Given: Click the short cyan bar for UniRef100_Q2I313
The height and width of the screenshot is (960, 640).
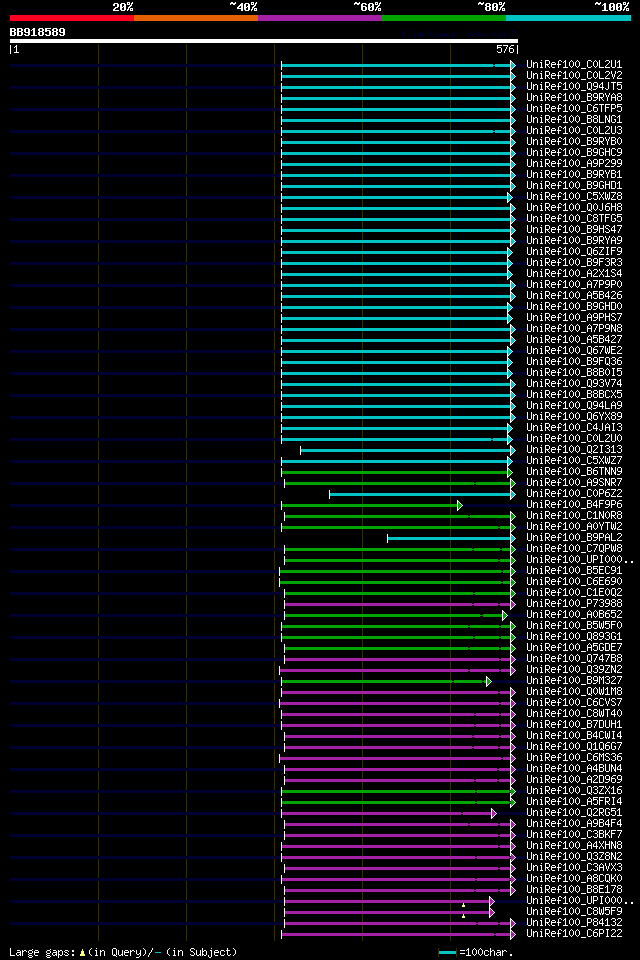Looking at the screenshot, I should pos(408,451).
